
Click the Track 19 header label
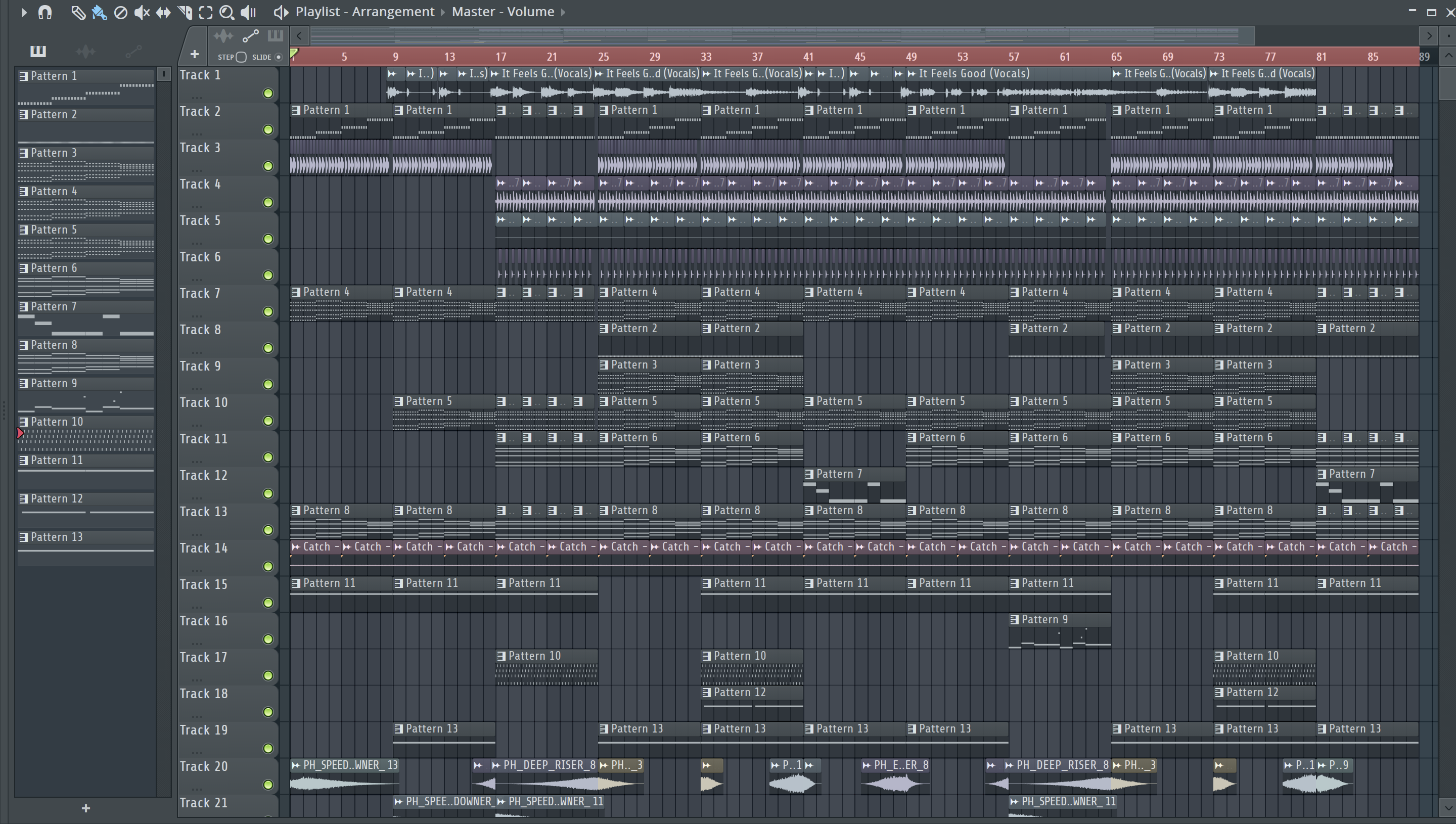coord(203,730)
